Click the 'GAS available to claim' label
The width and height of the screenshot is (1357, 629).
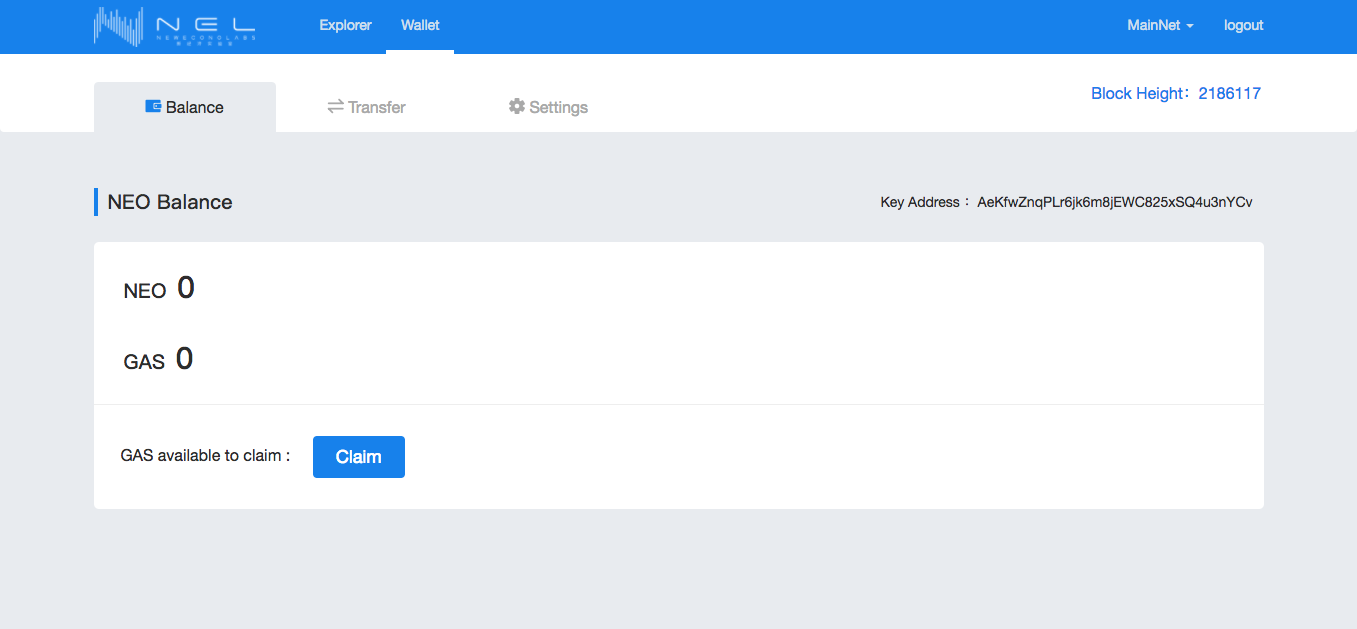205,455
